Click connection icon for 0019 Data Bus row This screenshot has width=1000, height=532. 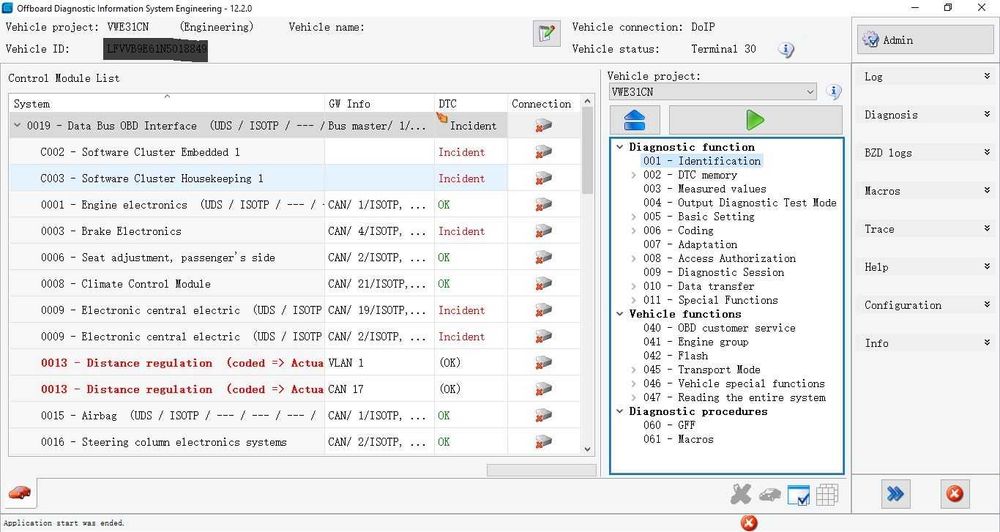pyautogui.click(x=543, y=126)
